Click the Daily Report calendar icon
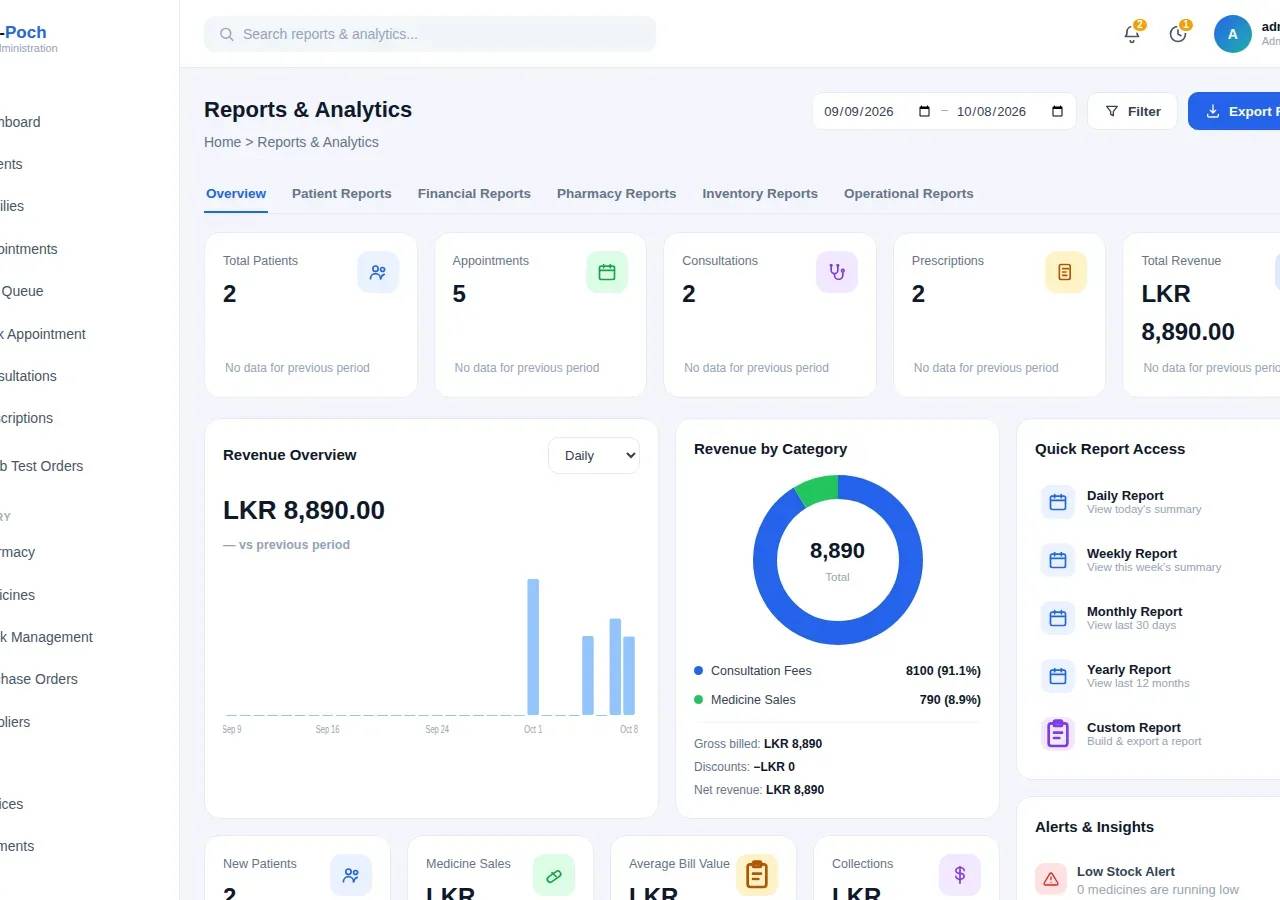 coord(1058,502)
